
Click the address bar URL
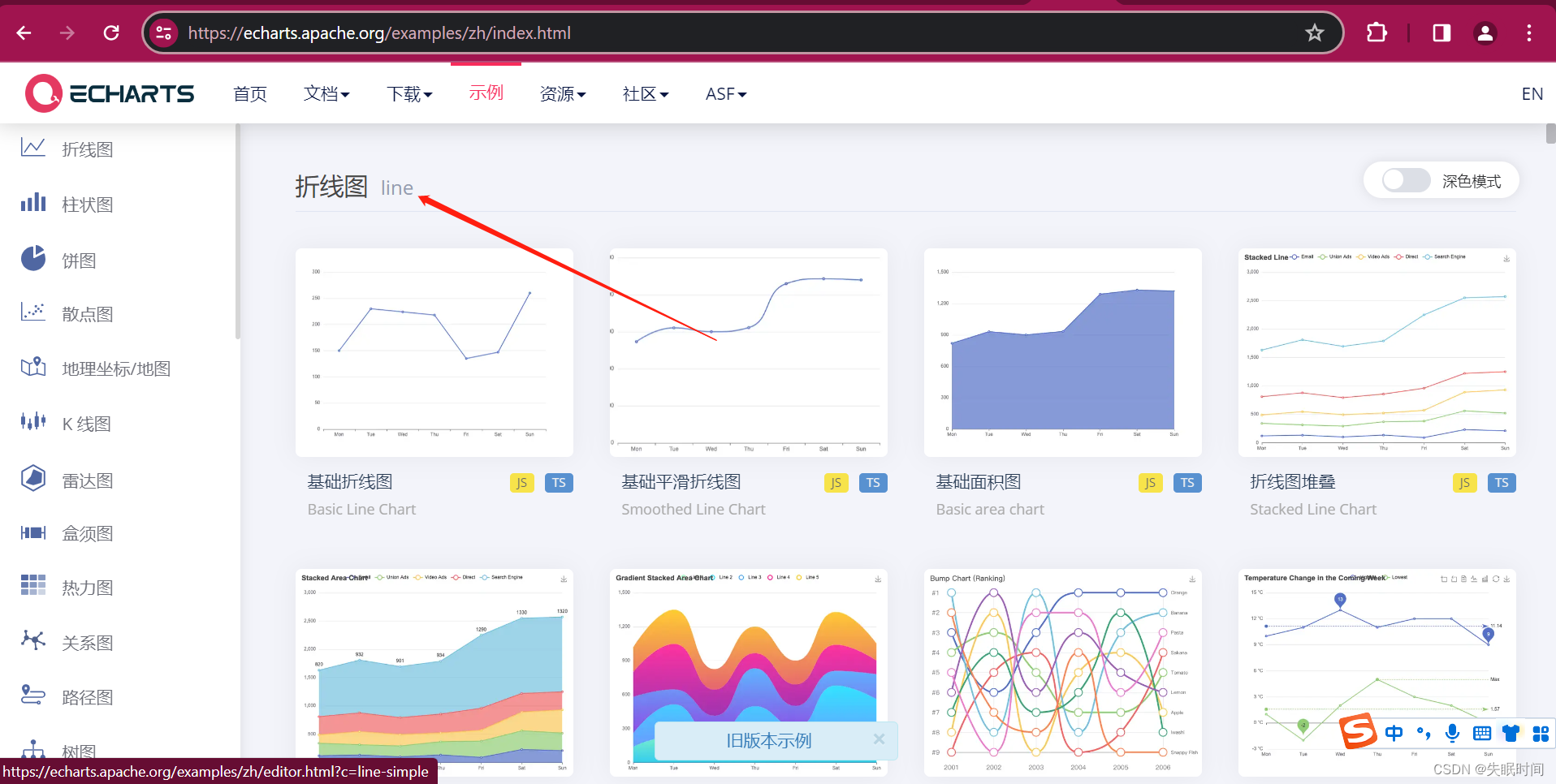[379, 33]
